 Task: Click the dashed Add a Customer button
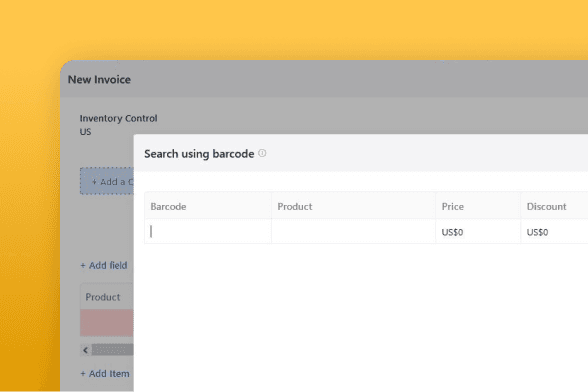[x=107, y=181]
